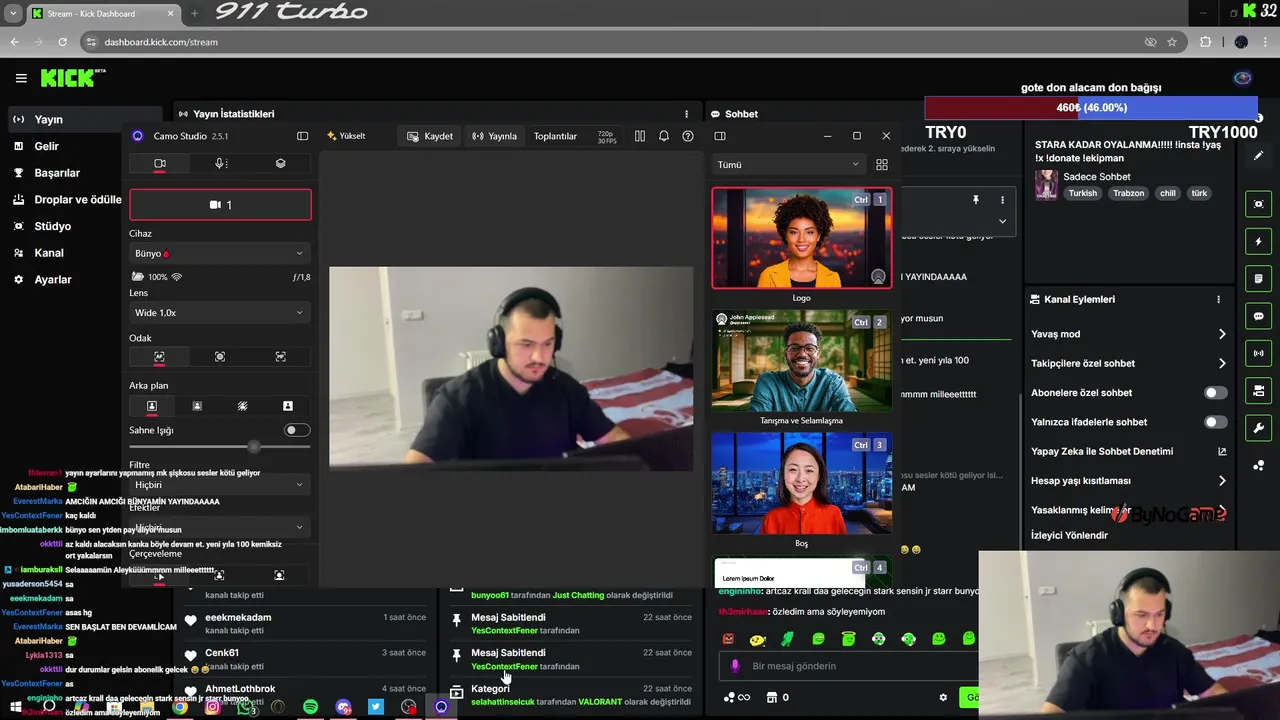Select the Tanışma ve Selamlaşma scene thumbnail
Screen dimensions: 1280x720
pyautogui.click(x=802, y=360)
